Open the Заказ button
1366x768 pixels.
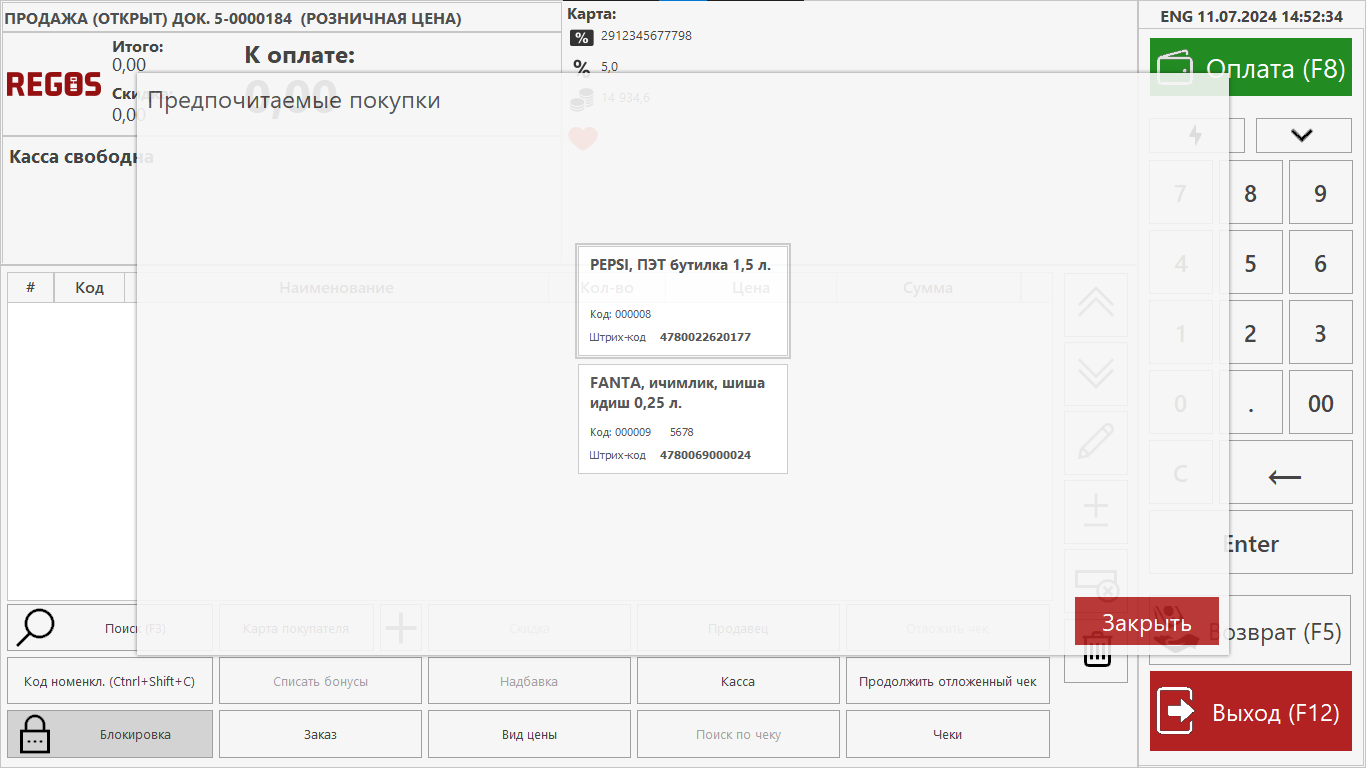click(320, 735)
